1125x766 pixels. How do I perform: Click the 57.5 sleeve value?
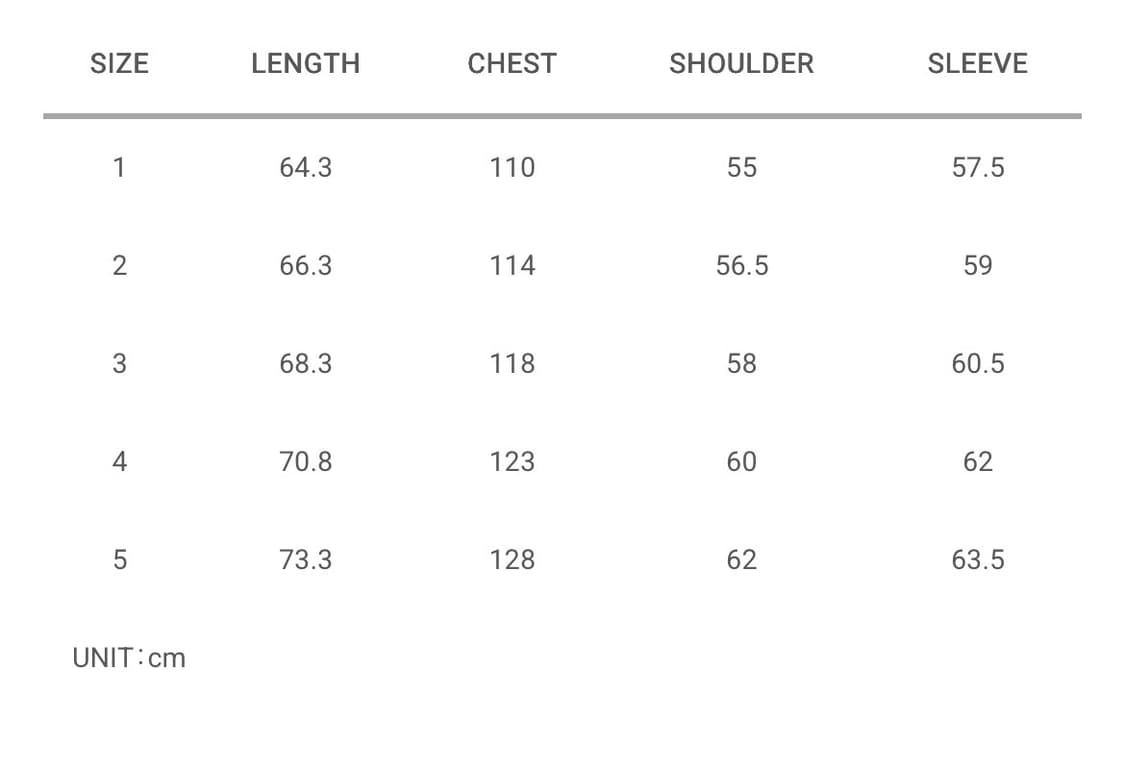(977, 167)
